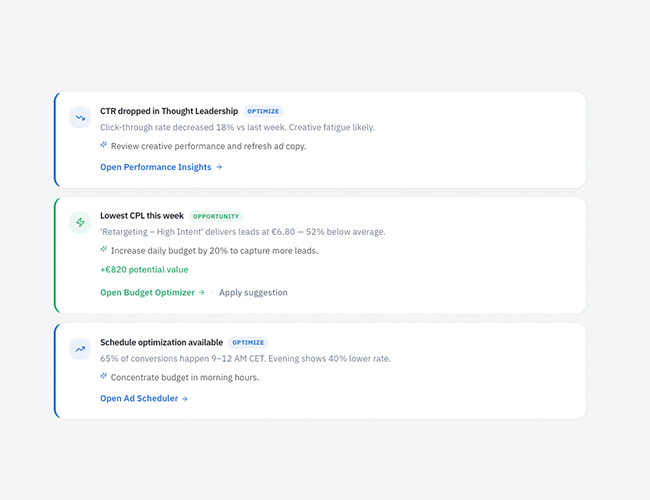The width and height of the screenshot is (650, 500).
Task: Click text 'Increase daily budget by 20%'
Action: pos(169,251)
